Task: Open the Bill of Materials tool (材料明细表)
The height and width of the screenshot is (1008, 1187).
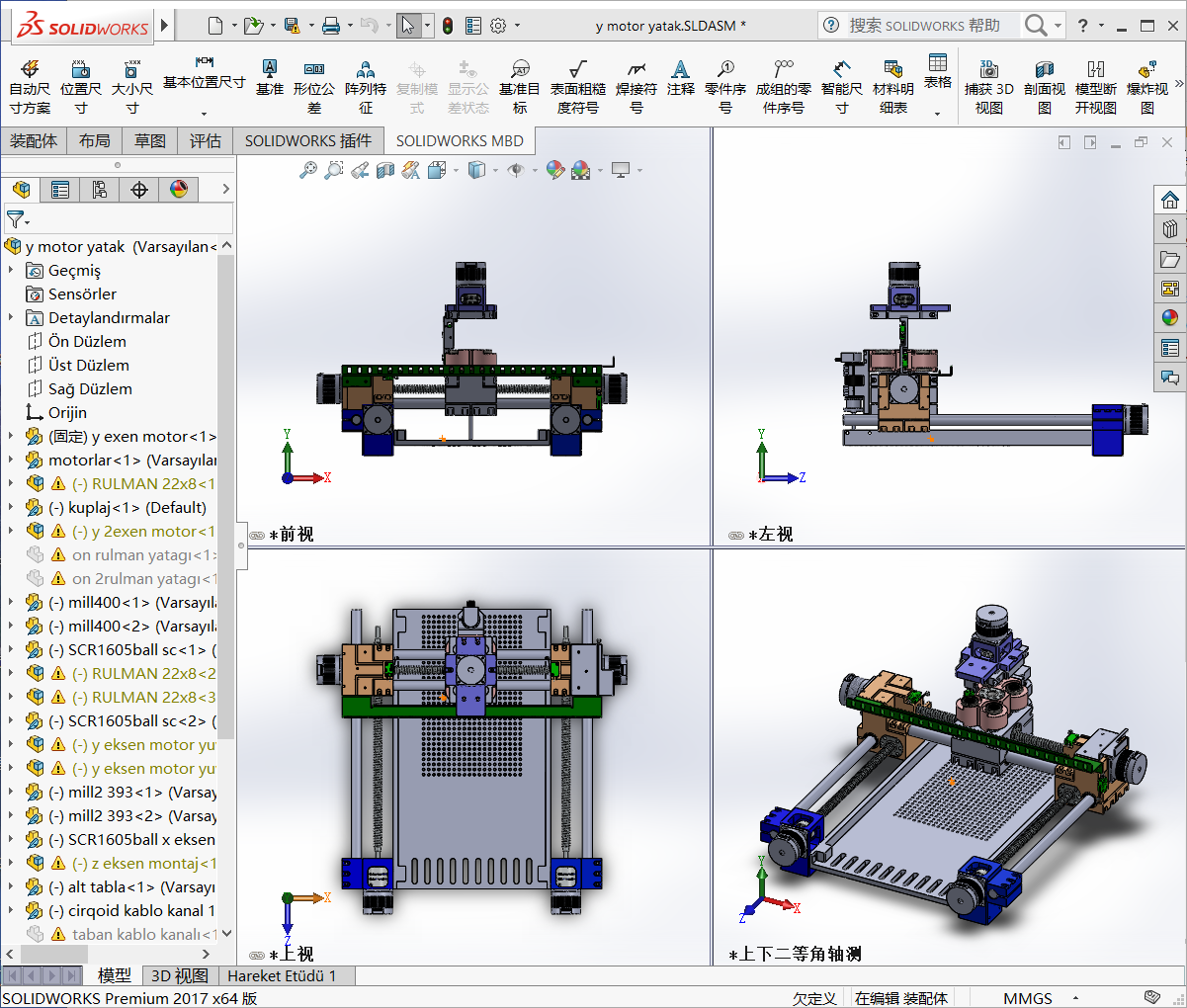Action: click(893, 86)
